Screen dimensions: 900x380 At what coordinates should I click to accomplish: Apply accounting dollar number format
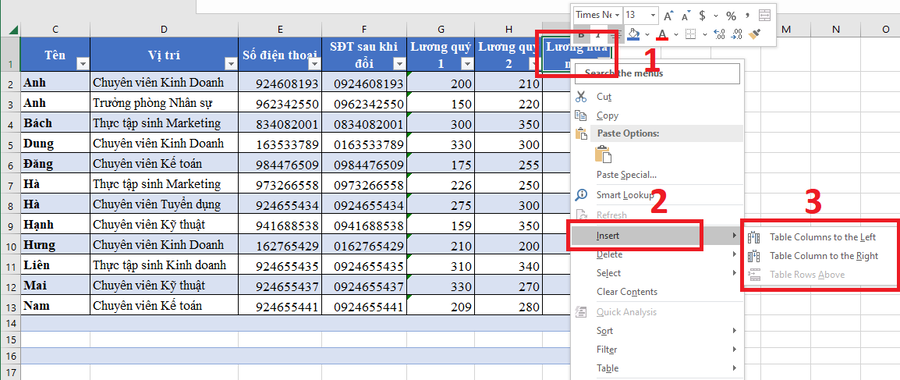pos(702,15)
